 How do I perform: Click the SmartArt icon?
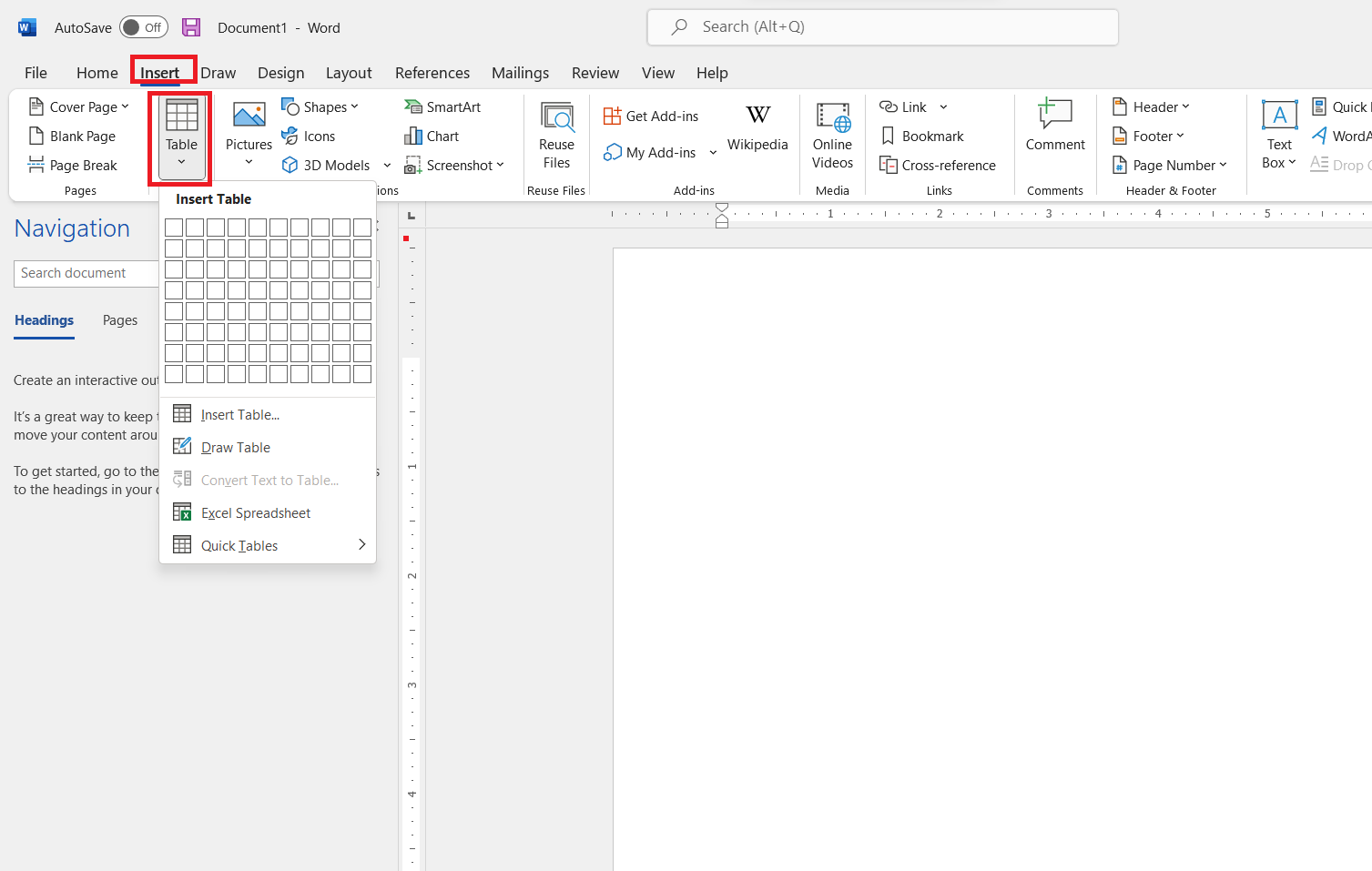413,107
